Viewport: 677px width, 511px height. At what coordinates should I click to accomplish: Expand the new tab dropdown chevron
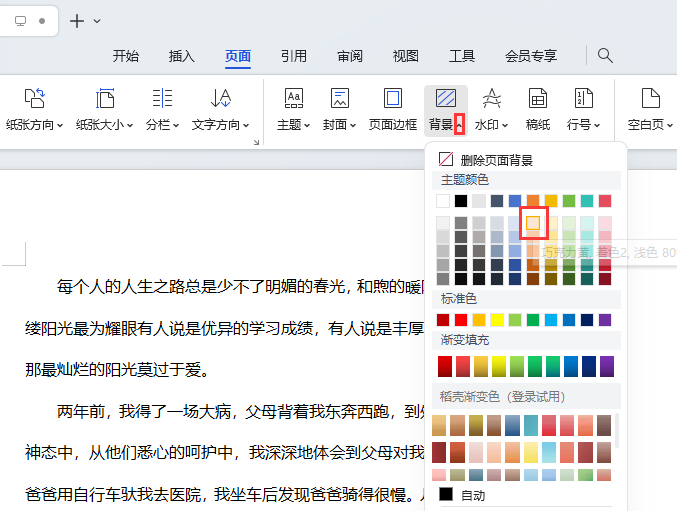[96, 21]
